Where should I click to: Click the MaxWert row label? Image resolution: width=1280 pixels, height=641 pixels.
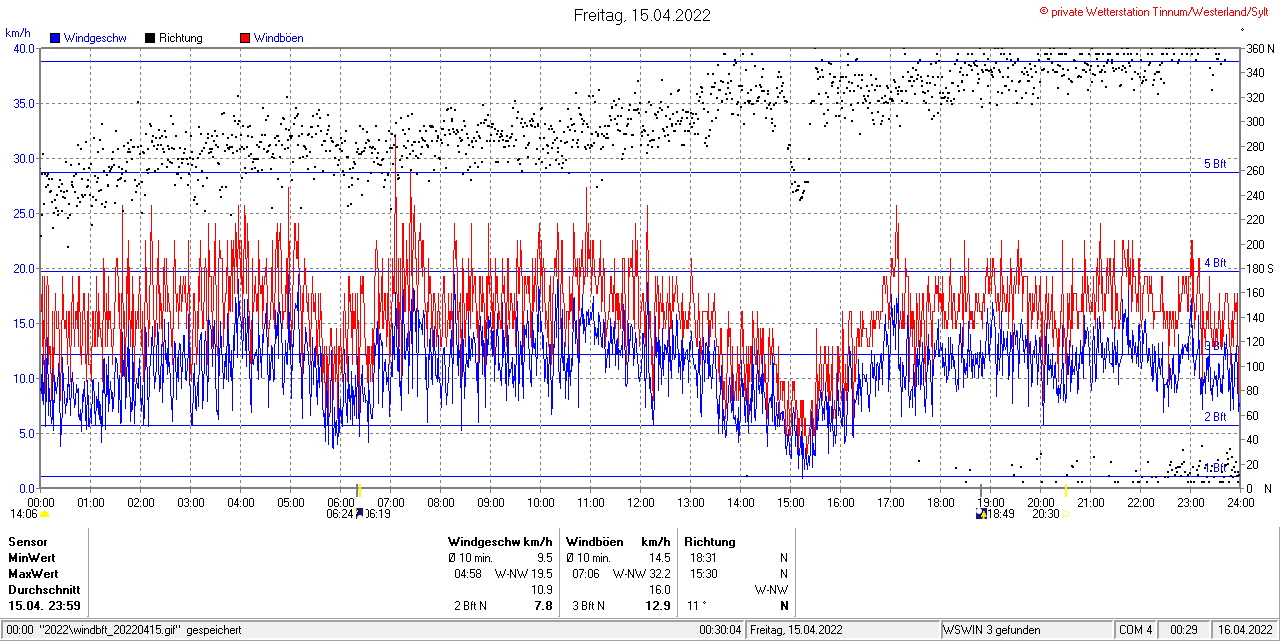point(34,573)
